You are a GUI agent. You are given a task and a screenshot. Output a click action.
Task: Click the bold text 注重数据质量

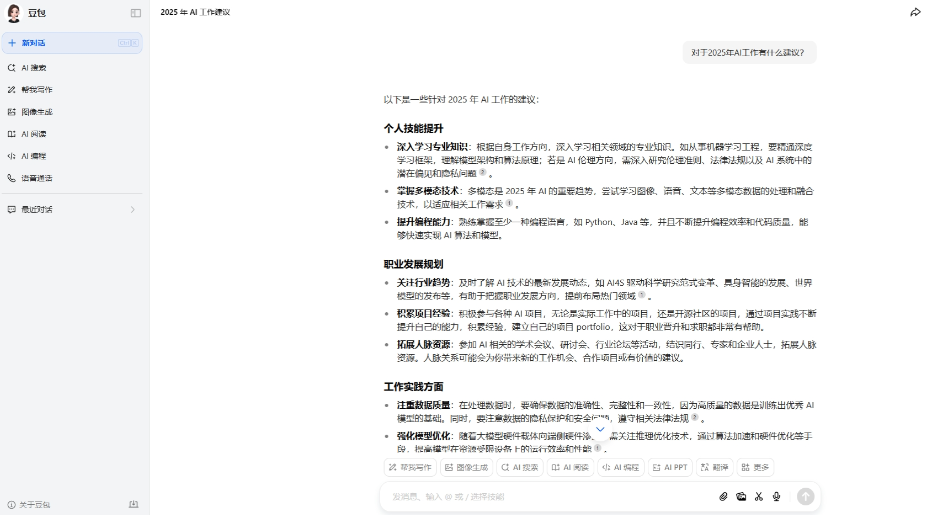423,405
